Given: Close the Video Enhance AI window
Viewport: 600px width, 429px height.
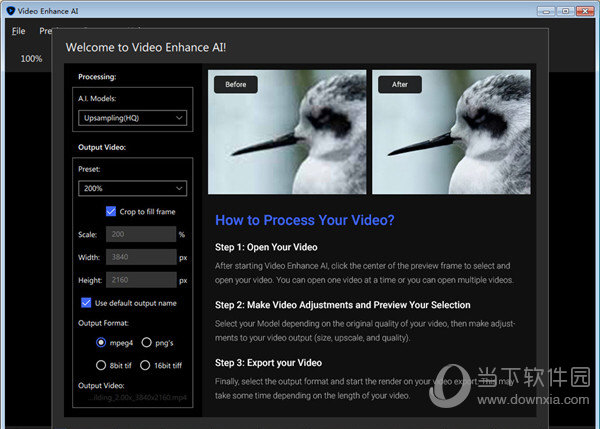Looking at the screenshot, I should tap(585, 11).
